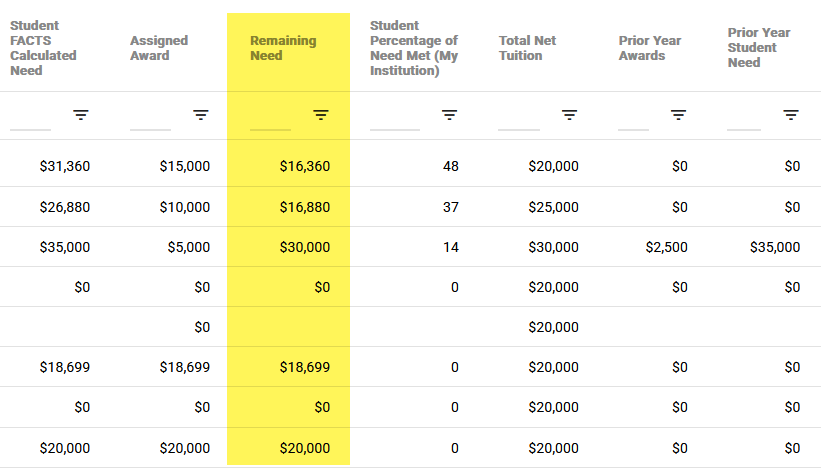Click the Remaining Need filter text field
821x474 pixels.
coord(270,117)
